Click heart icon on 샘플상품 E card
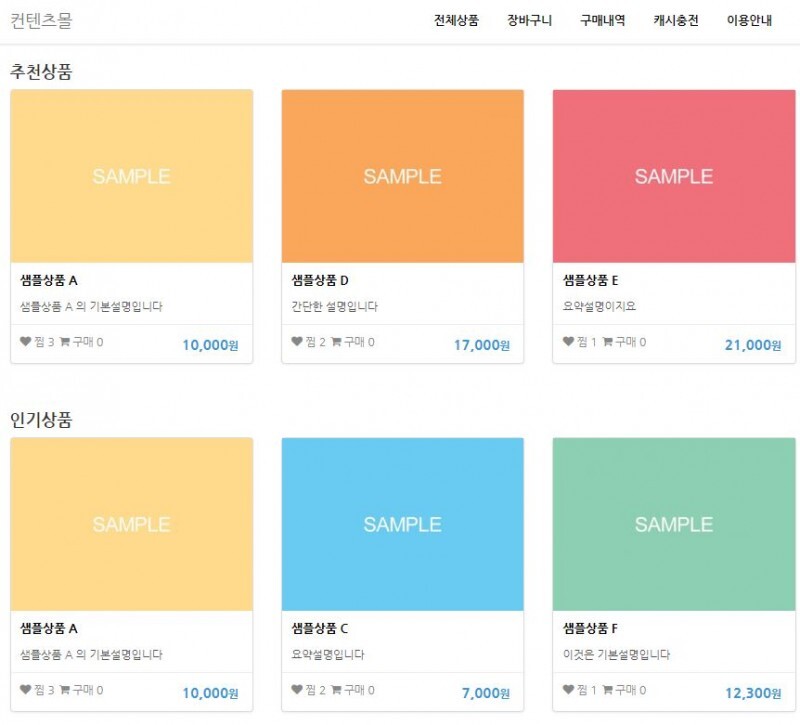The image size is (800, 725). (568, 341)
